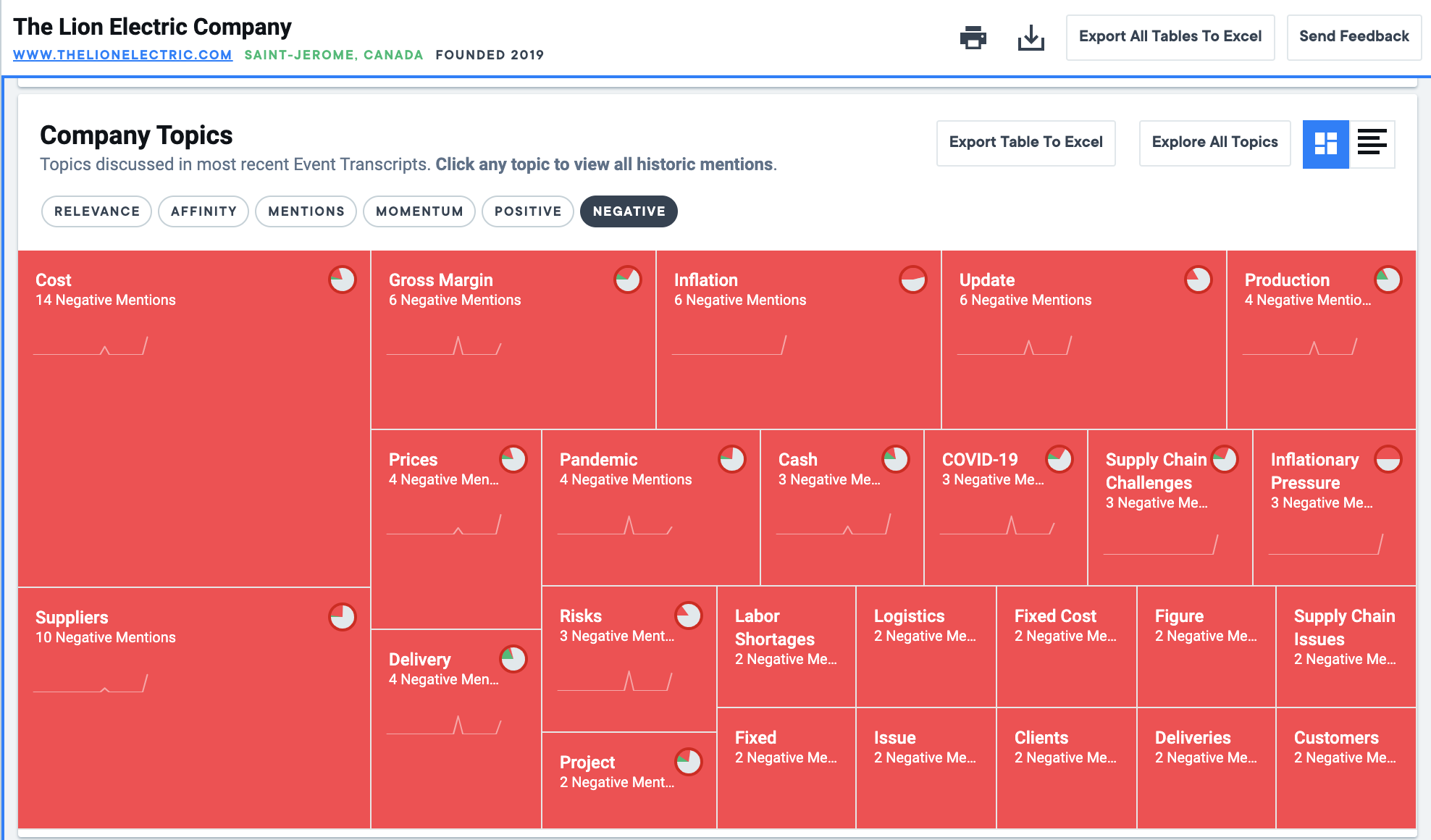
Task: Open the pie chart on the Cash tile
Action: (x=896, y=458)
